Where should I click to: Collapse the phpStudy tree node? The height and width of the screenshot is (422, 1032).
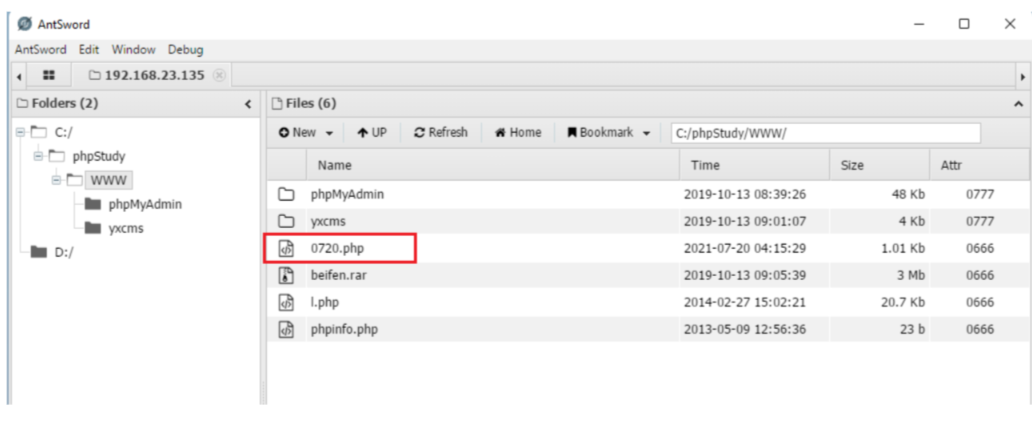[x=38, y=156]
